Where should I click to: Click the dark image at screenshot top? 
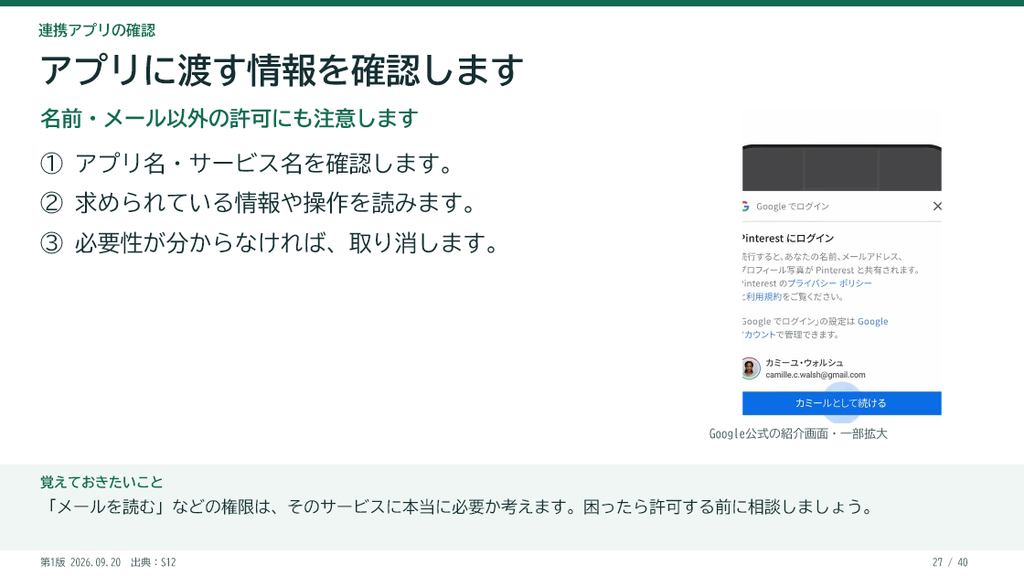842,168
